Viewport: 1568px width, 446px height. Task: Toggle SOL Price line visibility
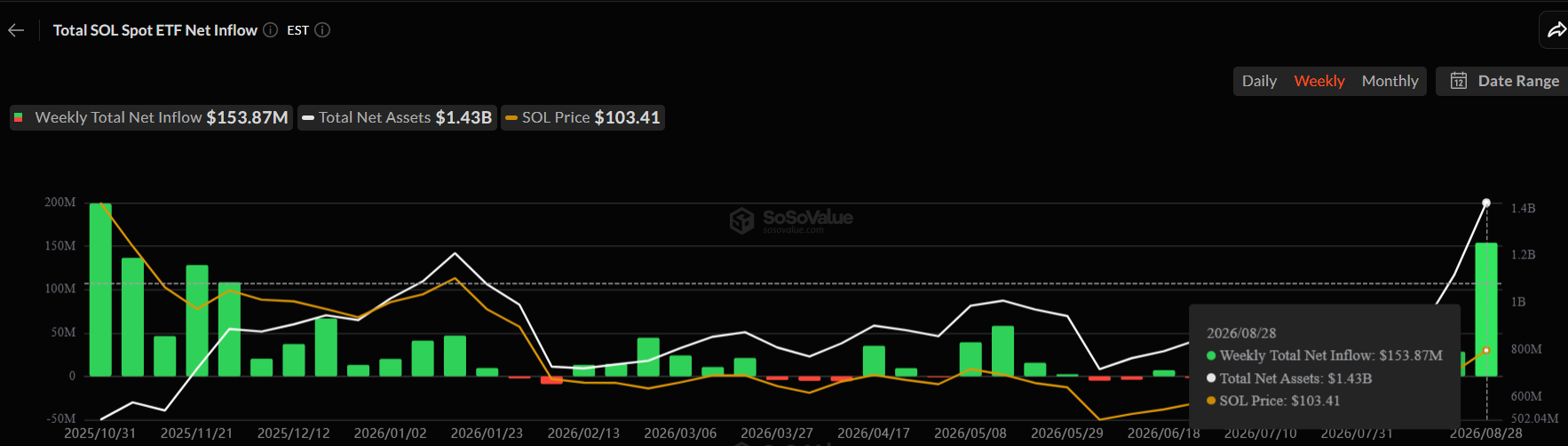tap(582, 117)
